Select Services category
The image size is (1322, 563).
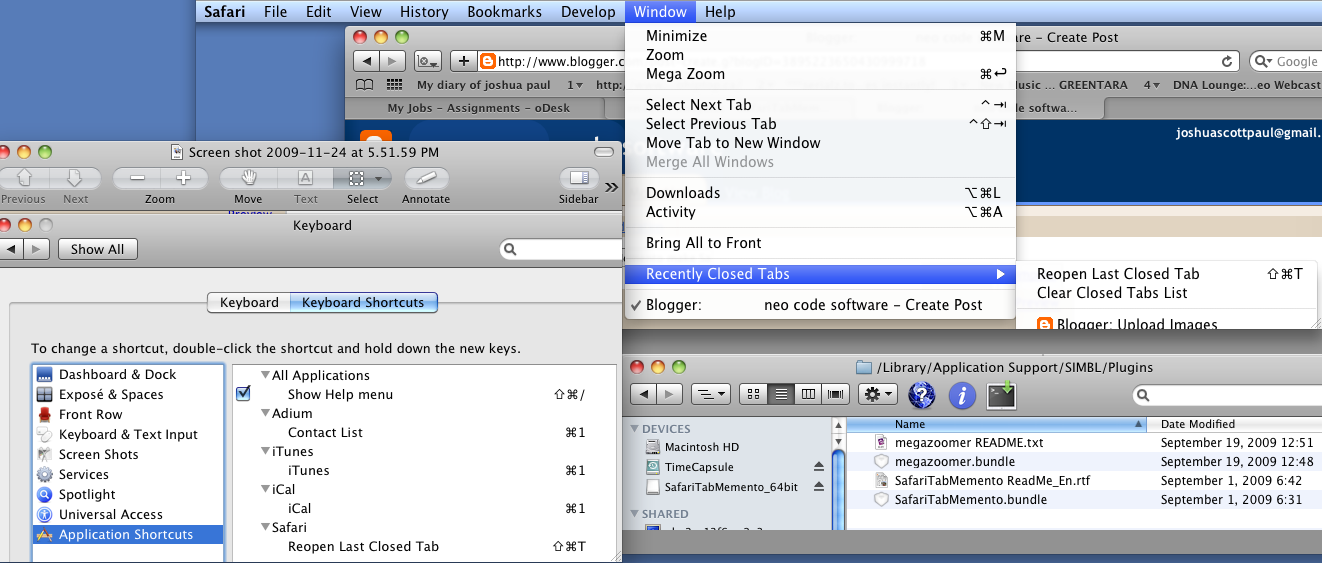point(127,475)
